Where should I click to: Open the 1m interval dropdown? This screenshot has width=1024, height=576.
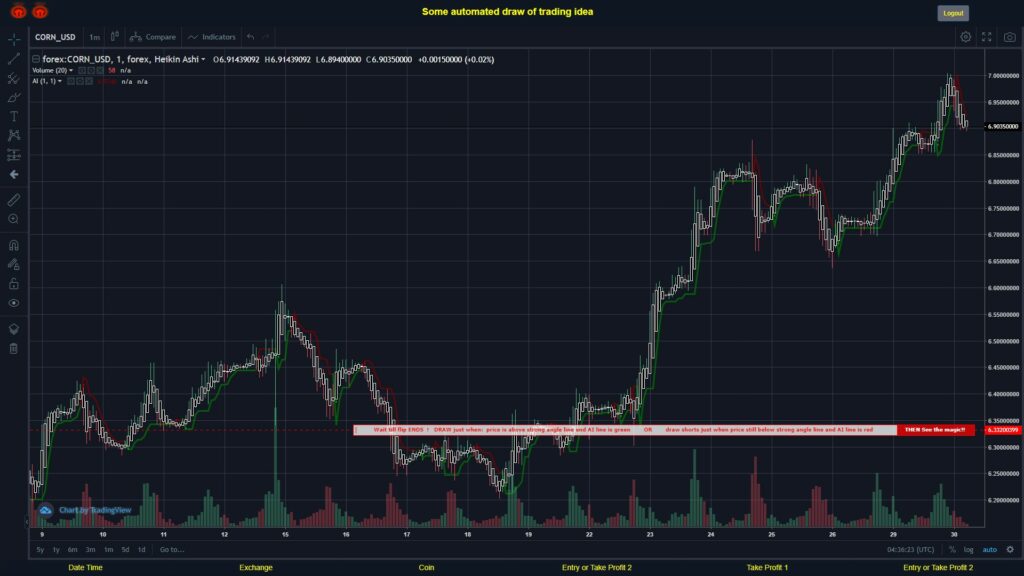click(95, 37)
